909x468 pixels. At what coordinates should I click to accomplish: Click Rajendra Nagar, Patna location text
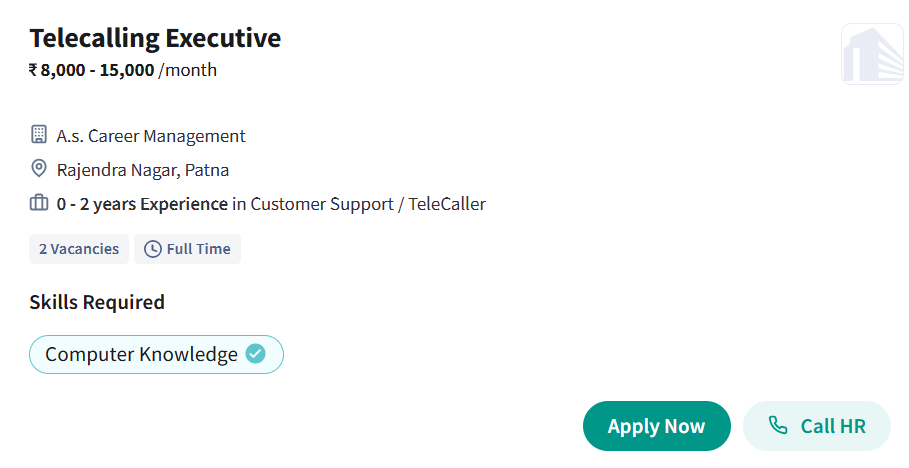143,170
